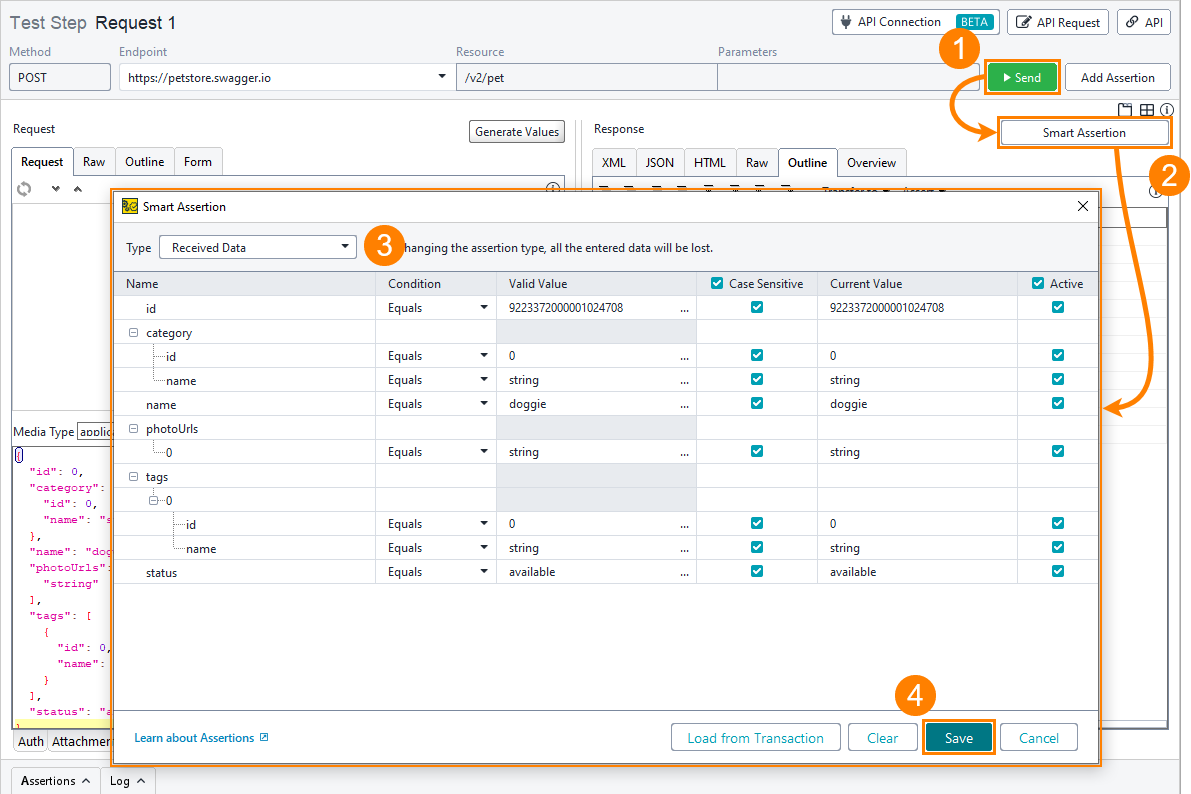This screenshot has height=794, width=1191.
Task: Click the Clear button in the dialog
Action: point(883,738)
